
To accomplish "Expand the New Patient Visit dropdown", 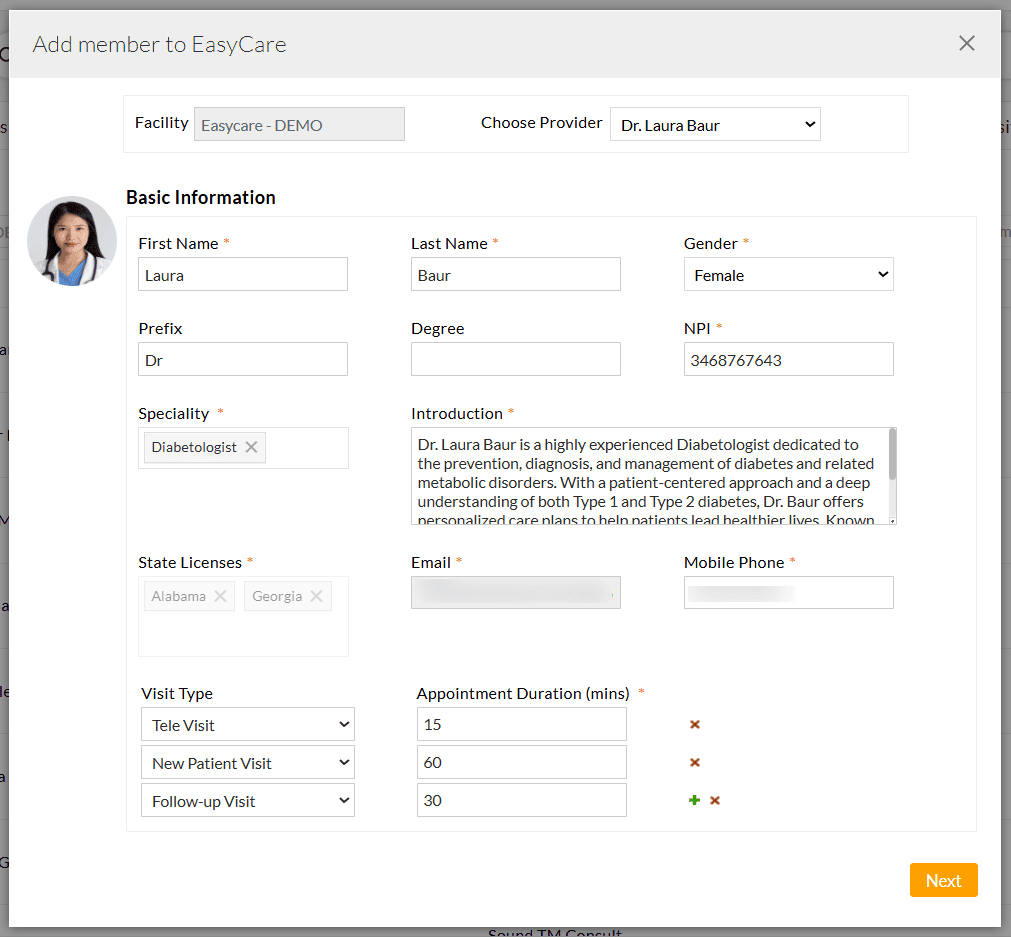I will 247,763.
